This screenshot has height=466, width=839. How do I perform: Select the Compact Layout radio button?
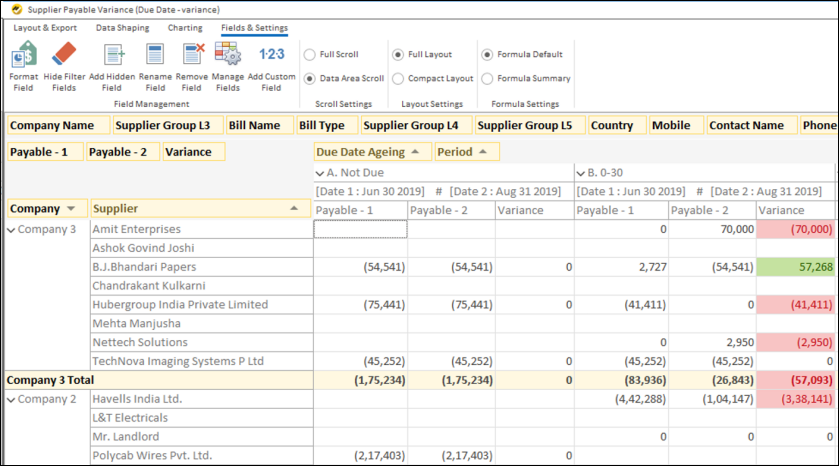[399, 79]
